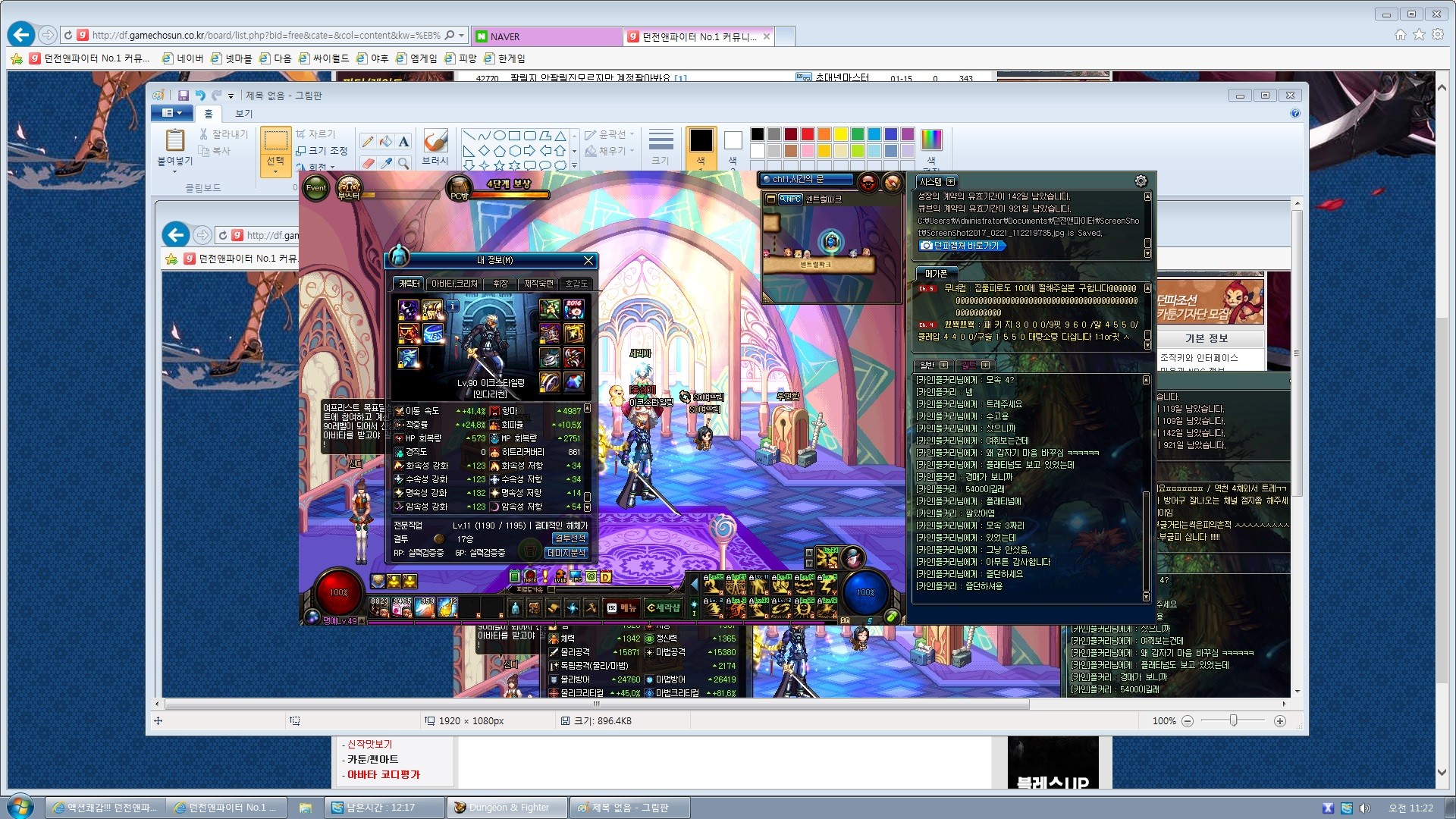Click the 던파캡쳐 바로가기 link

point(962,246)
